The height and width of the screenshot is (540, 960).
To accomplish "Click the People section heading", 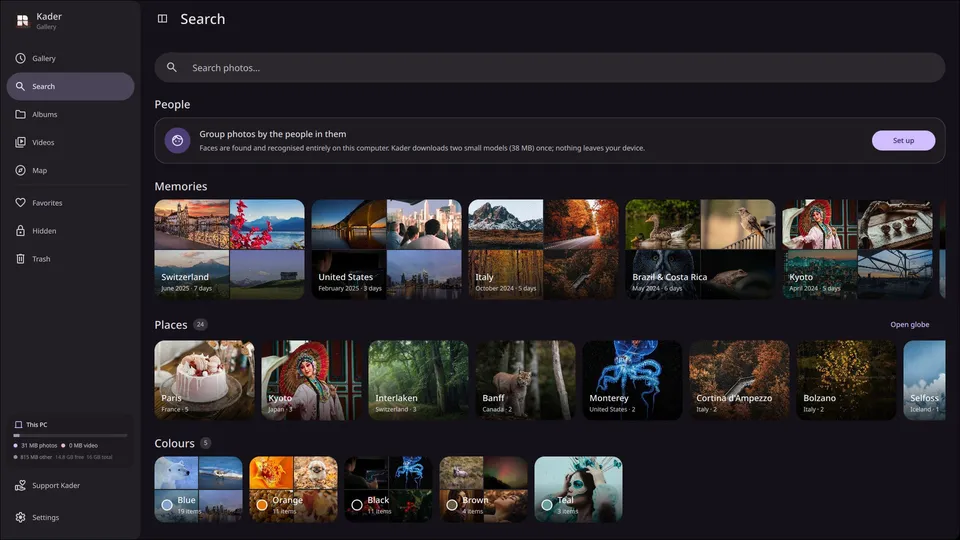I will coord(172,105).
